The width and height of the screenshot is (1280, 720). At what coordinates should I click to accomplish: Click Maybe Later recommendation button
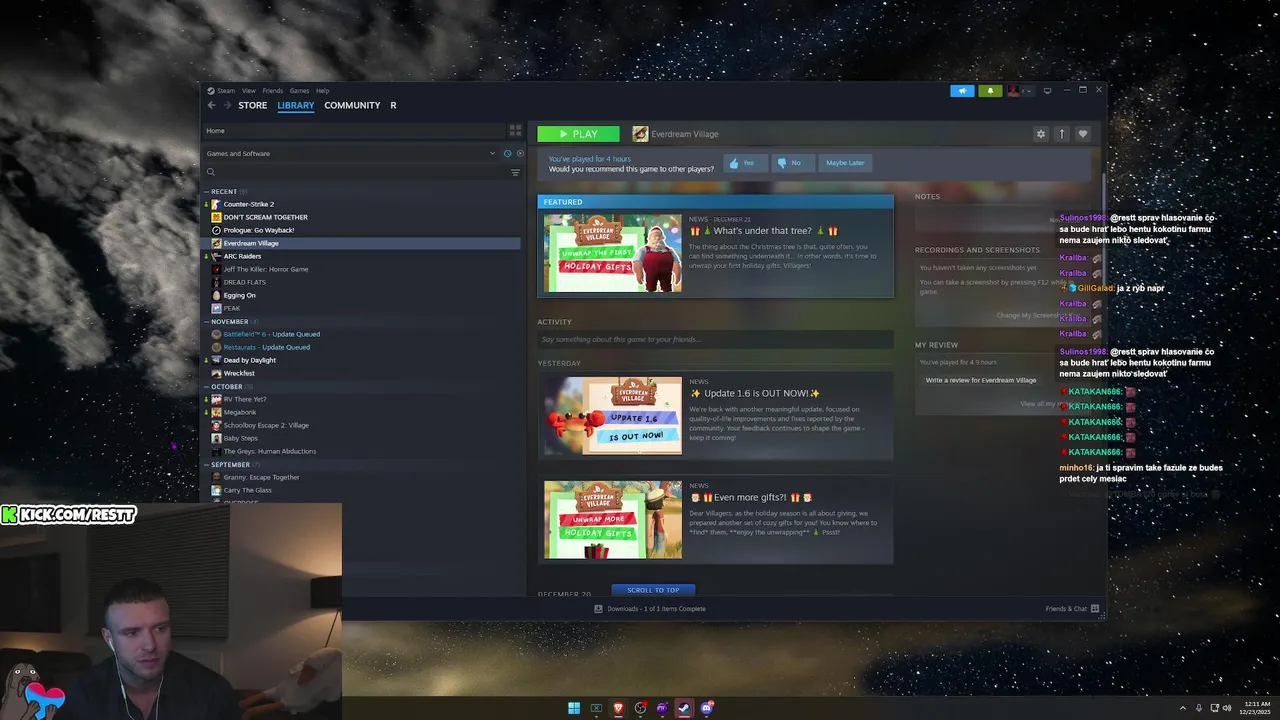coord(845,163)
